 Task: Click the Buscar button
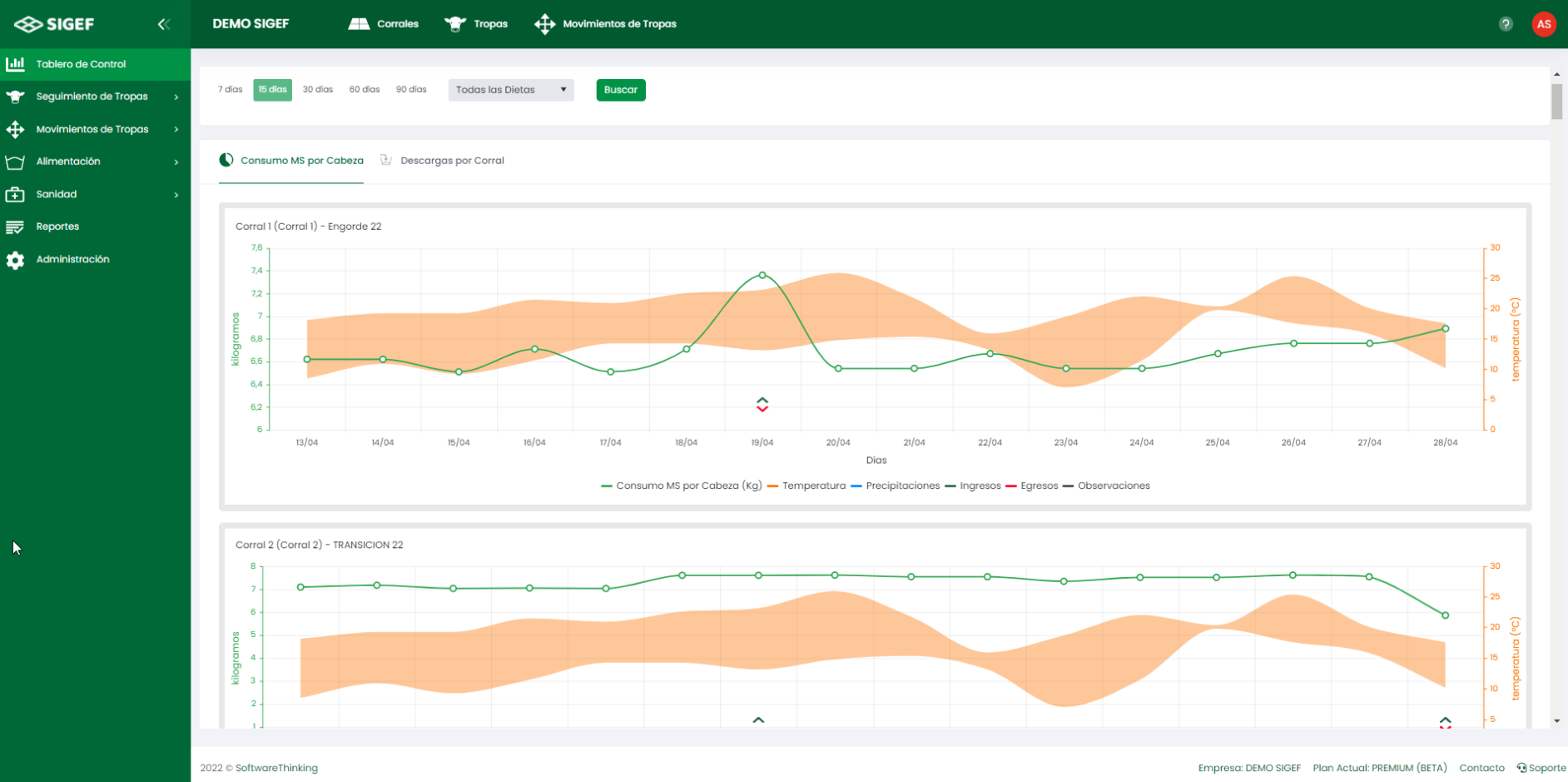pyautogui.click(x=620, y=90)
